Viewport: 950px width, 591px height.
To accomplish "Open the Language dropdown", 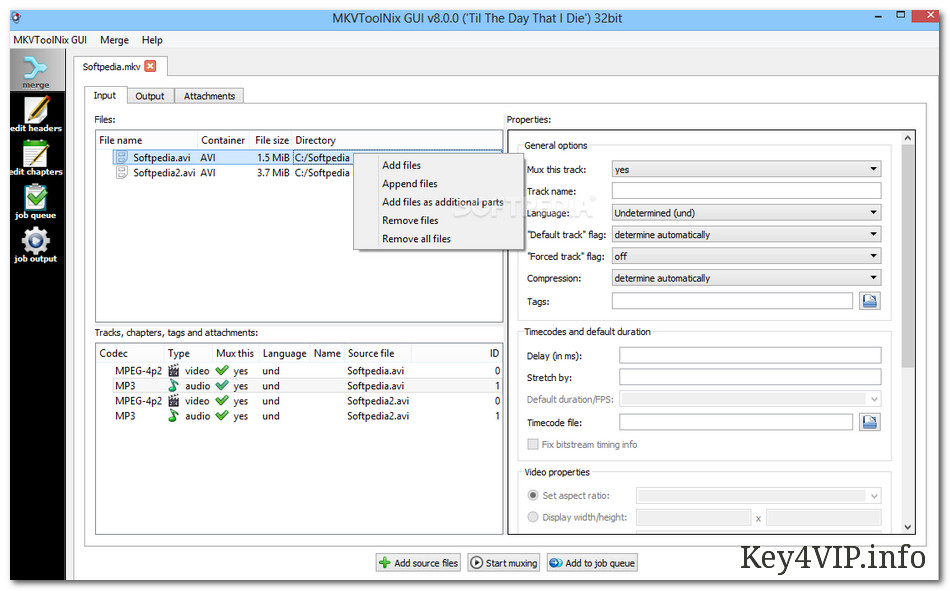I will click(746, 213).
